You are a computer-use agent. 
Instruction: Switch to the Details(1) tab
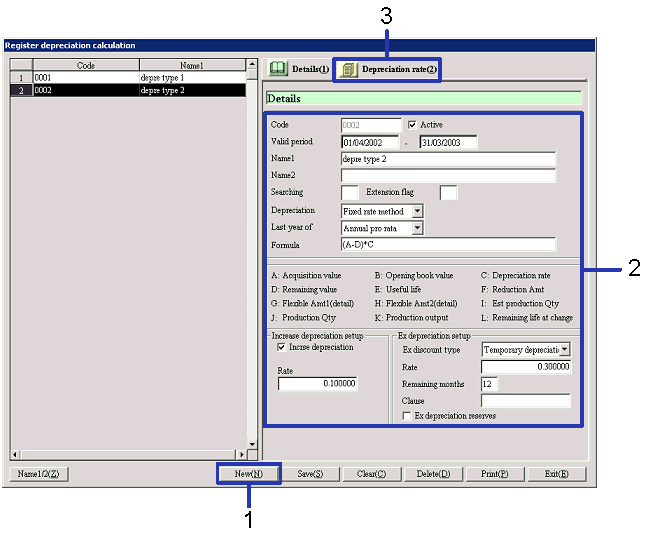(x=297, y=69)
